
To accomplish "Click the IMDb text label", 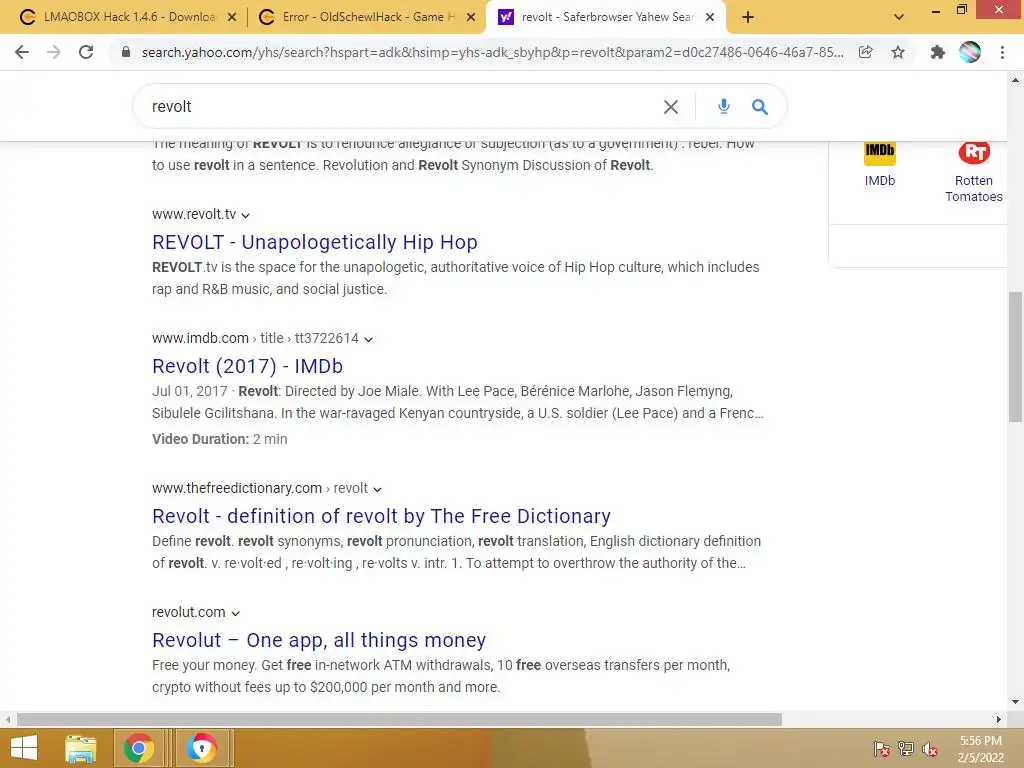I will (x=880, y=181).
